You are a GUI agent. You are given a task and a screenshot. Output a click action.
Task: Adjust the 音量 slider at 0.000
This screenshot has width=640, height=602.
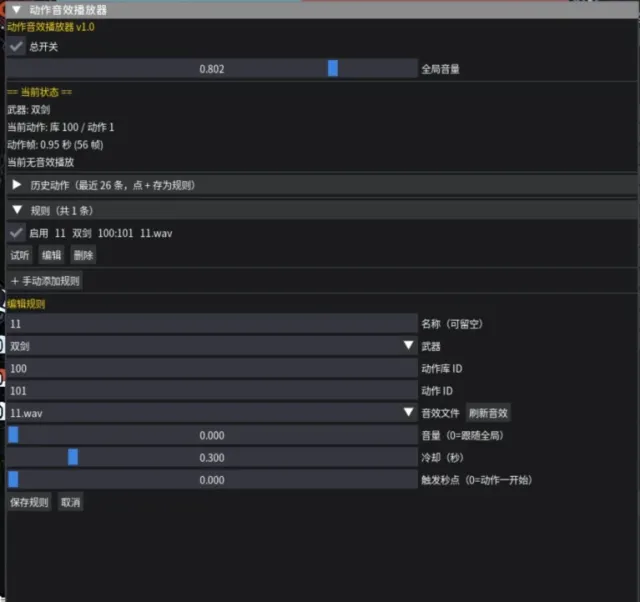pos(212,435)
